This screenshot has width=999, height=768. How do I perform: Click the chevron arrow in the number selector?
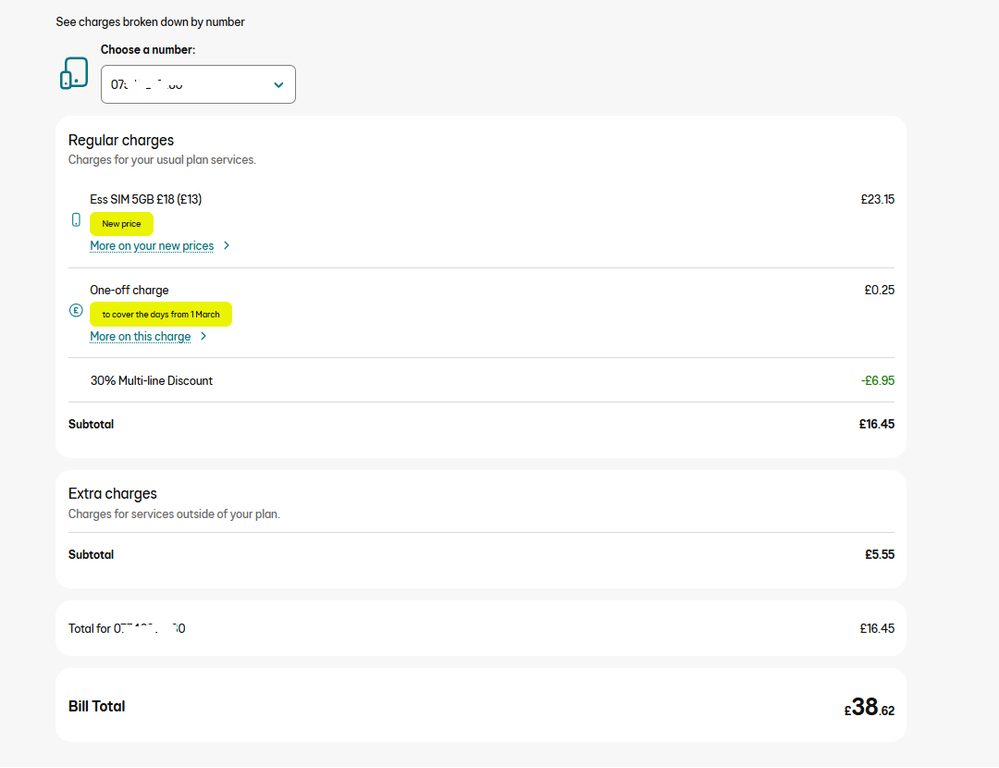click(x=279, y=85)
